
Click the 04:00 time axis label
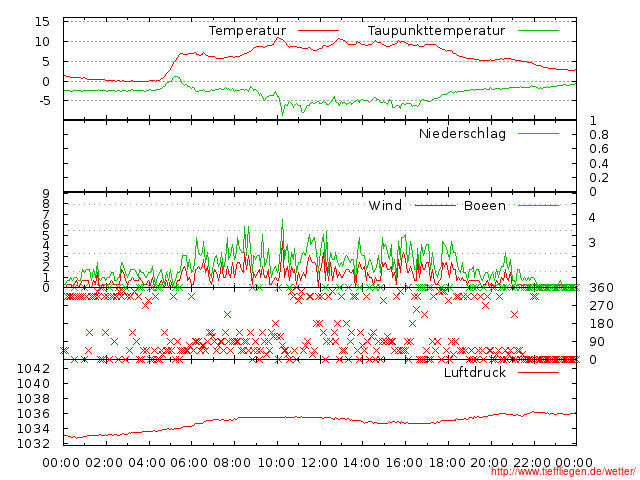(x=147, y=463)
